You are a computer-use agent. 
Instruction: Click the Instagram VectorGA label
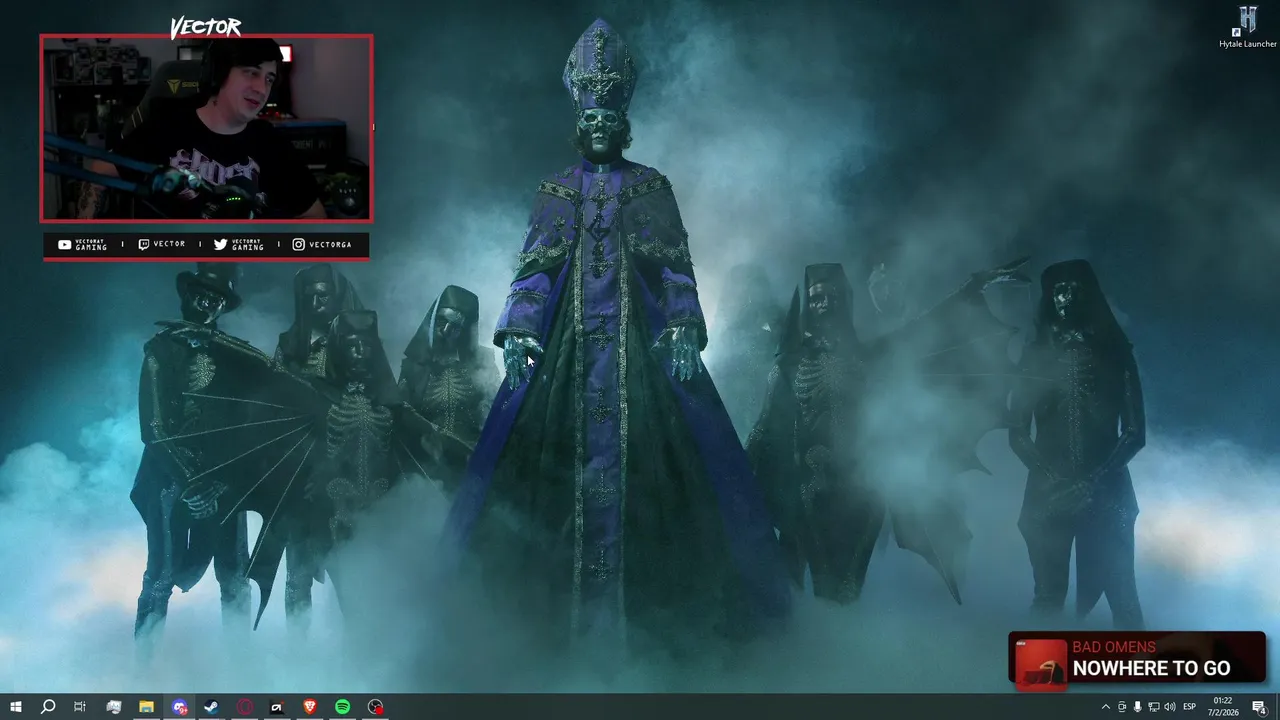[x=322, y=244]
